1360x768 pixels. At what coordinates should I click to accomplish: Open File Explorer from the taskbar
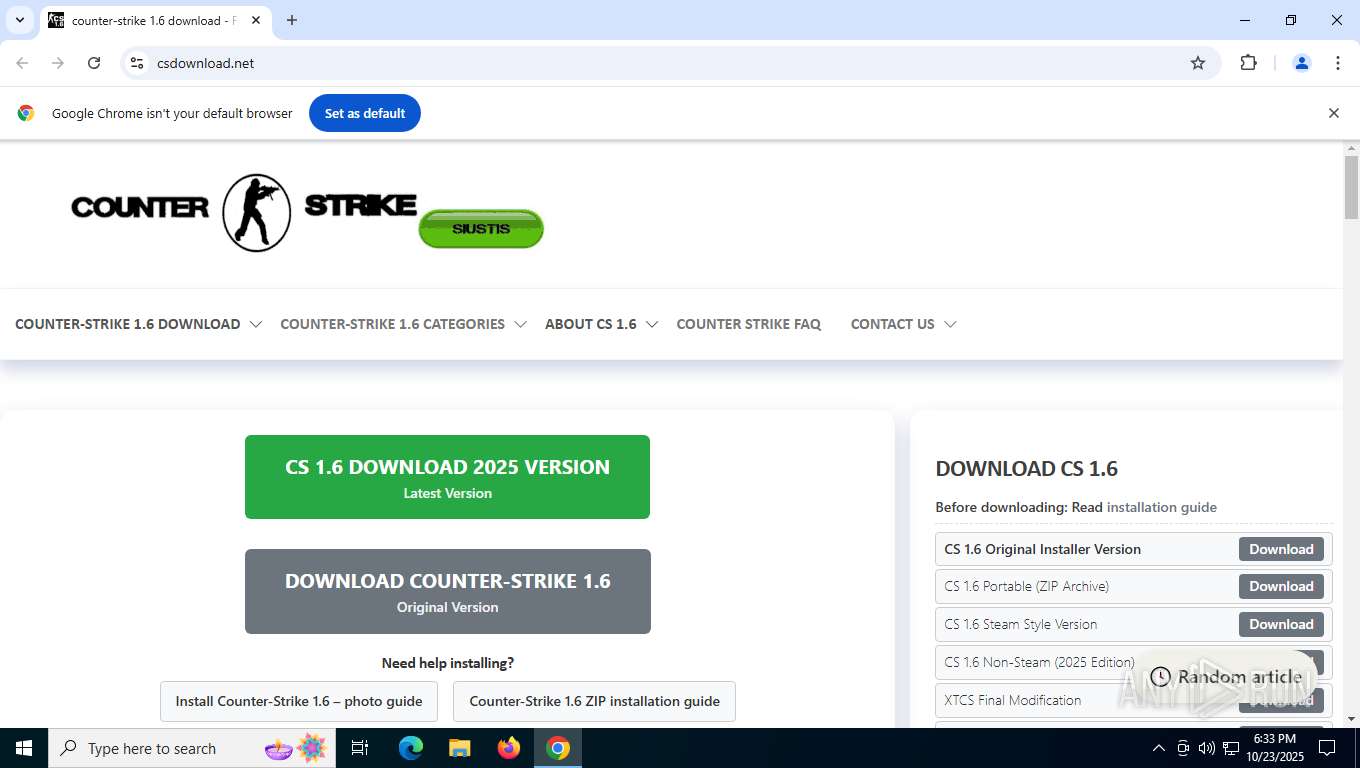pos(459,748)
